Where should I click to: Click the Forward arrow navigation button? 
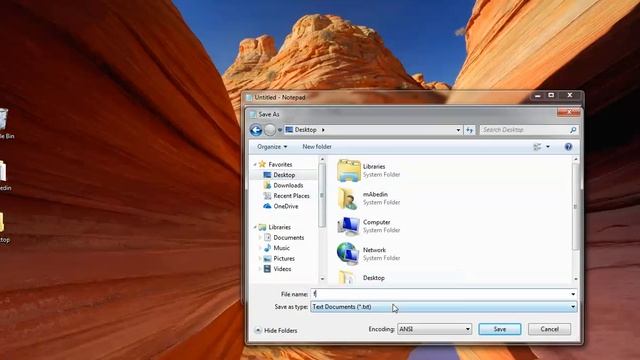click(x=270, y=130)
